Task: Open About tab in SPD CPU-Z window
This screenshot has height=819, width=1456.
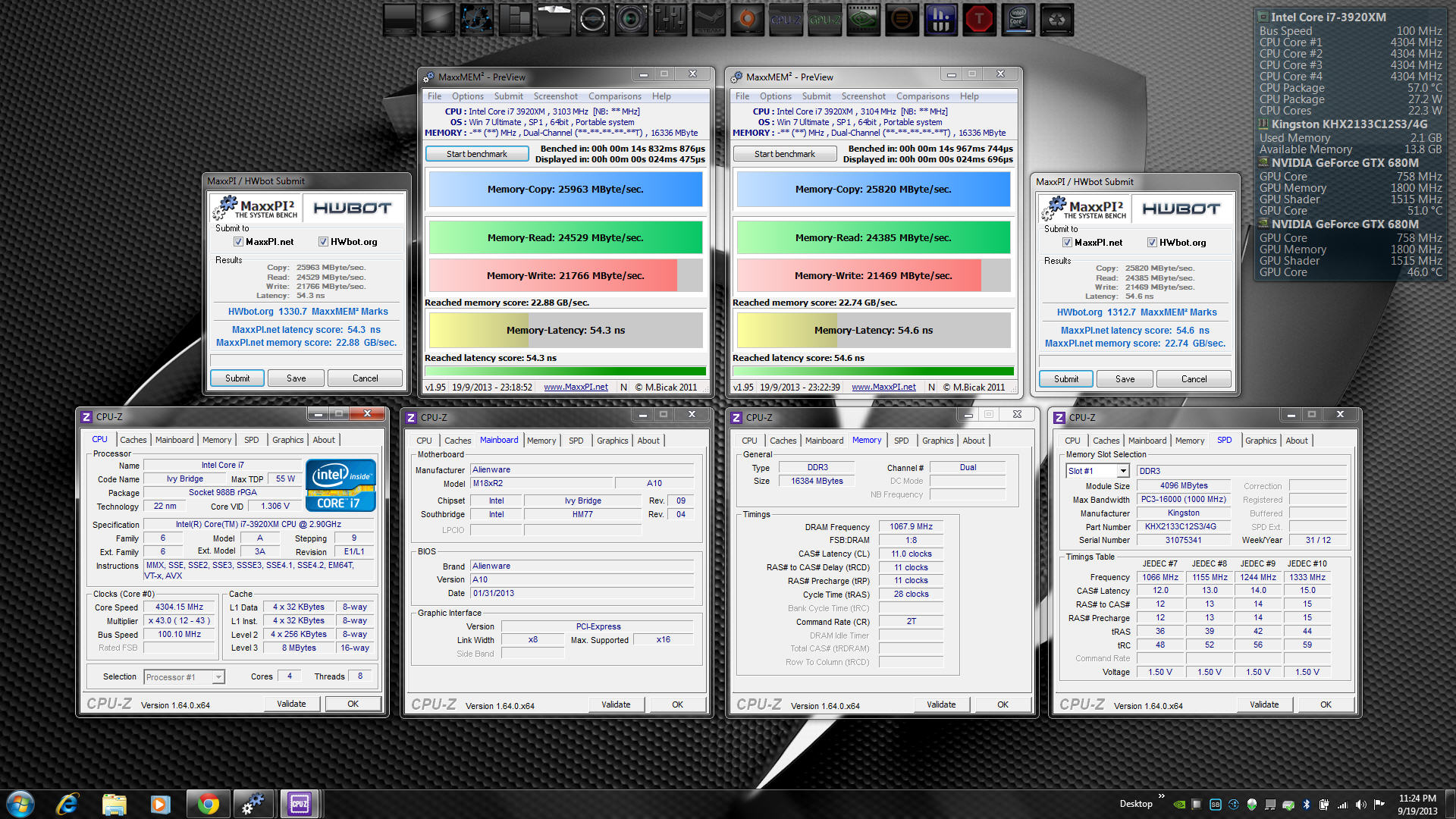Action: [1296, 441]
